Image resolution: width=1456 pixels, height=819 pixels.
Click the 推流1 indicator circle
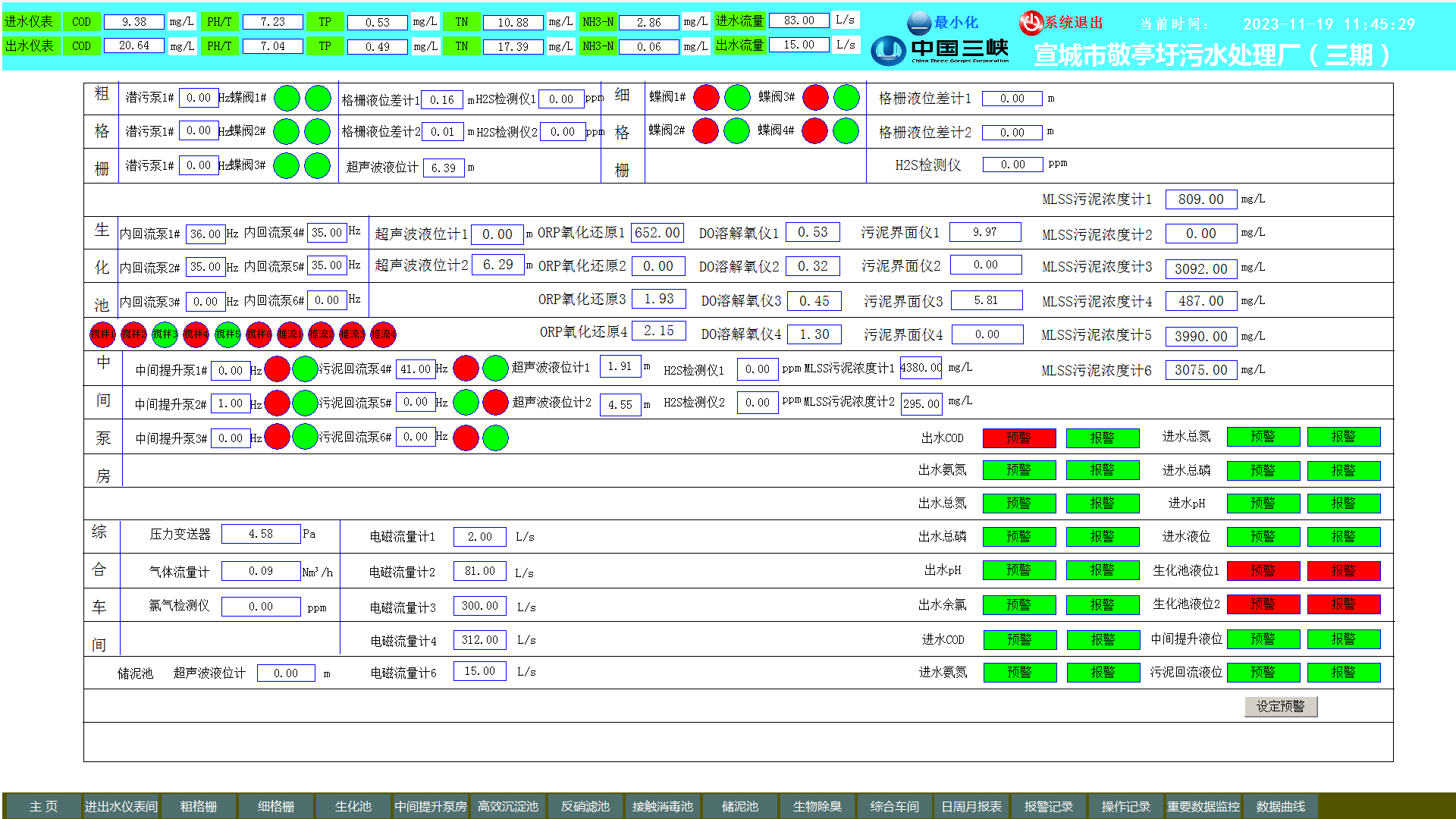[290, 334]
